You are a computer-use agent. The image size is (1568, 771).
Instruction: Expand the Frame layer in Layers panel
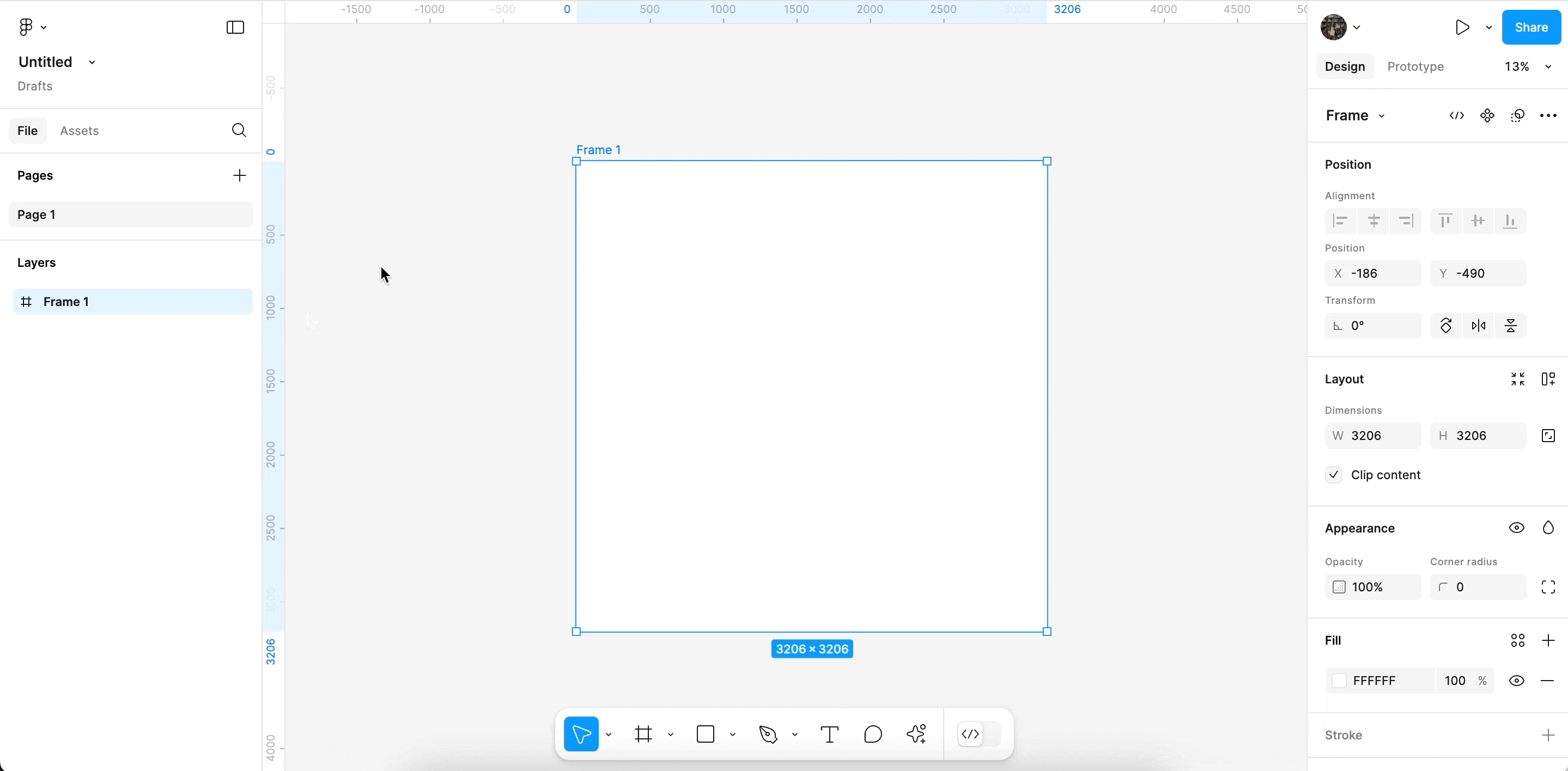[12, 301]
